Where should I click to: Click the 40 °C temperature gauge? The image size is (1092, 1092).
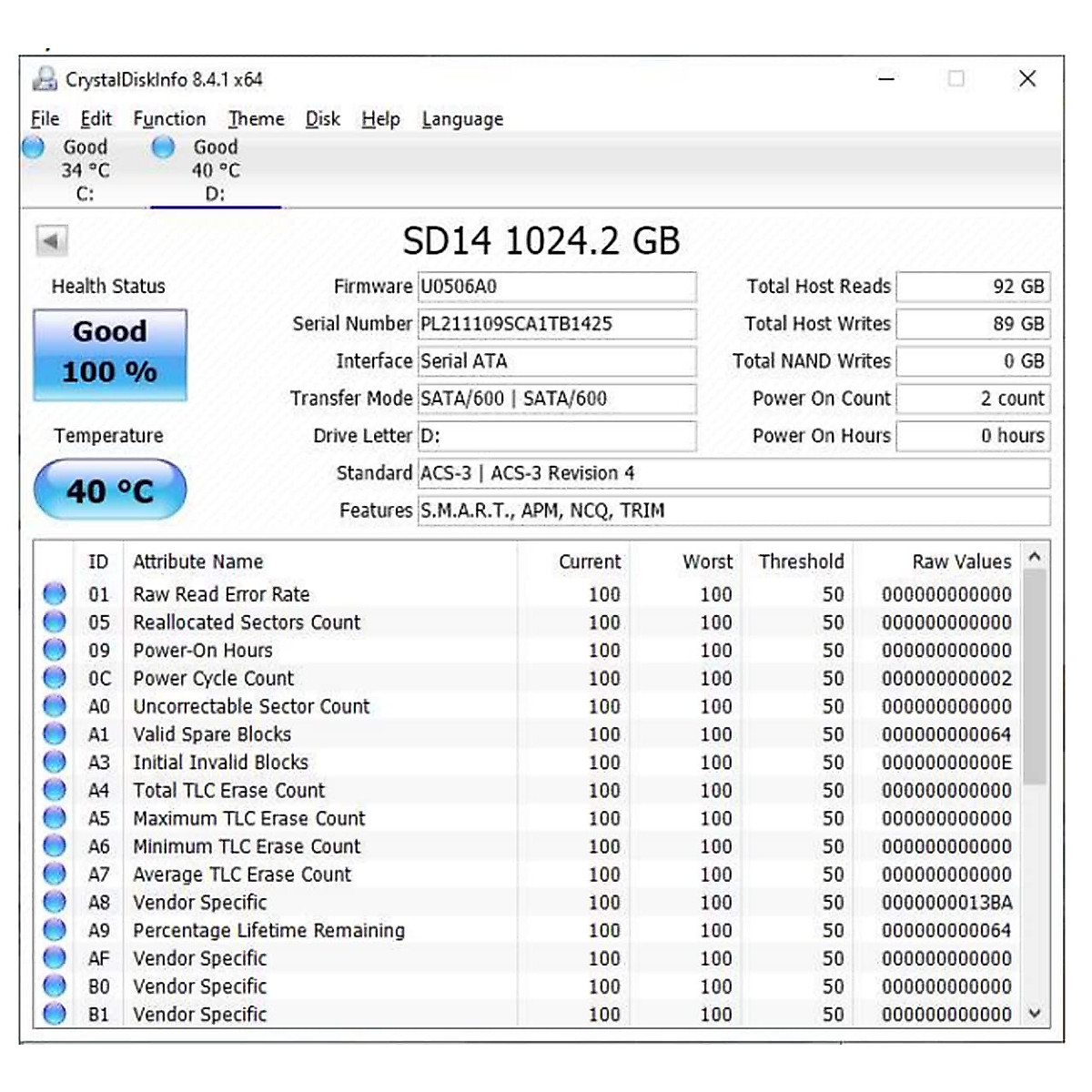point(109,490)
